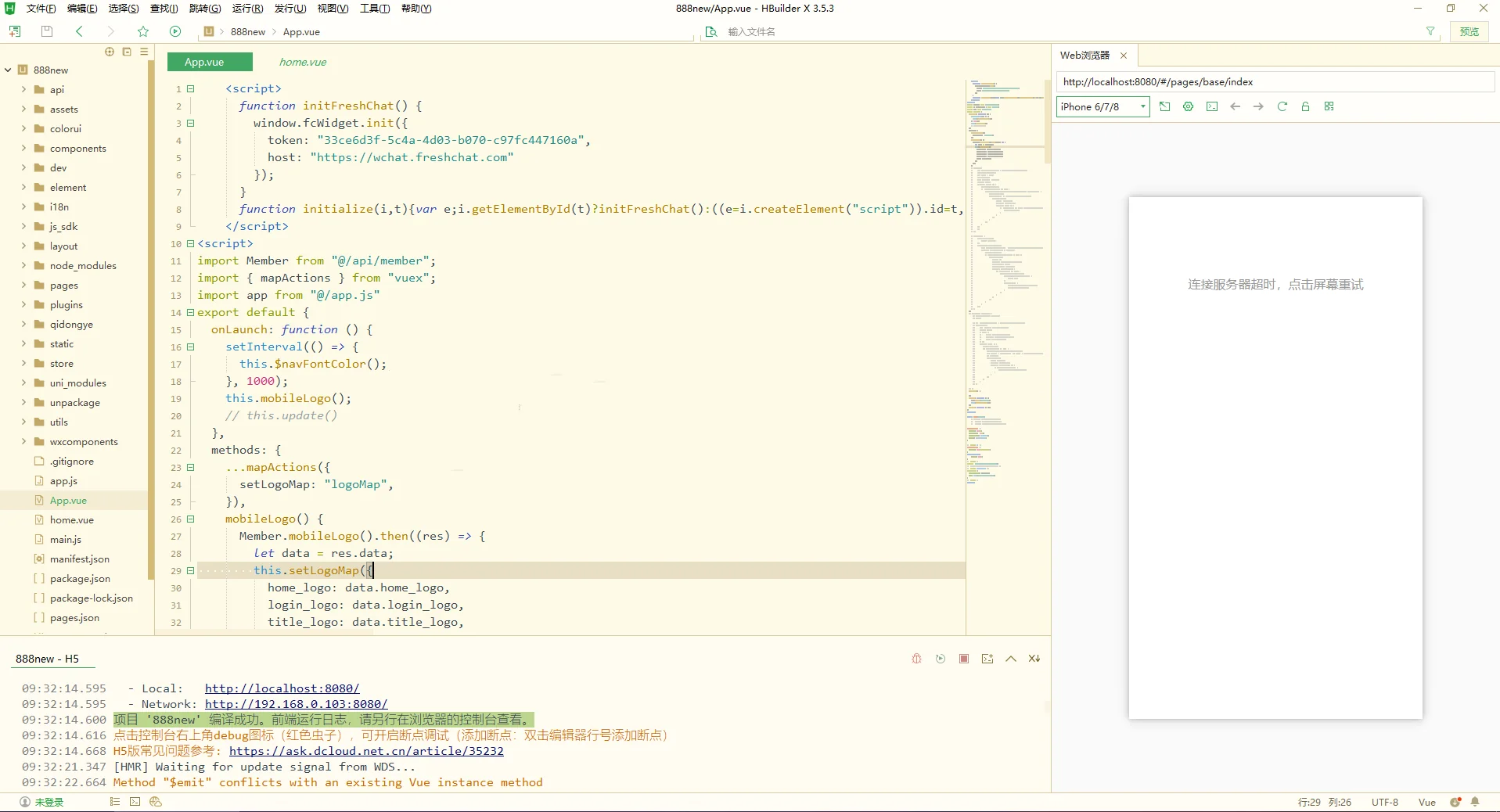Stop the running 888new H5 process
Image resolution: width=1500 pixels, height=812 pixels.
(964, 659)
